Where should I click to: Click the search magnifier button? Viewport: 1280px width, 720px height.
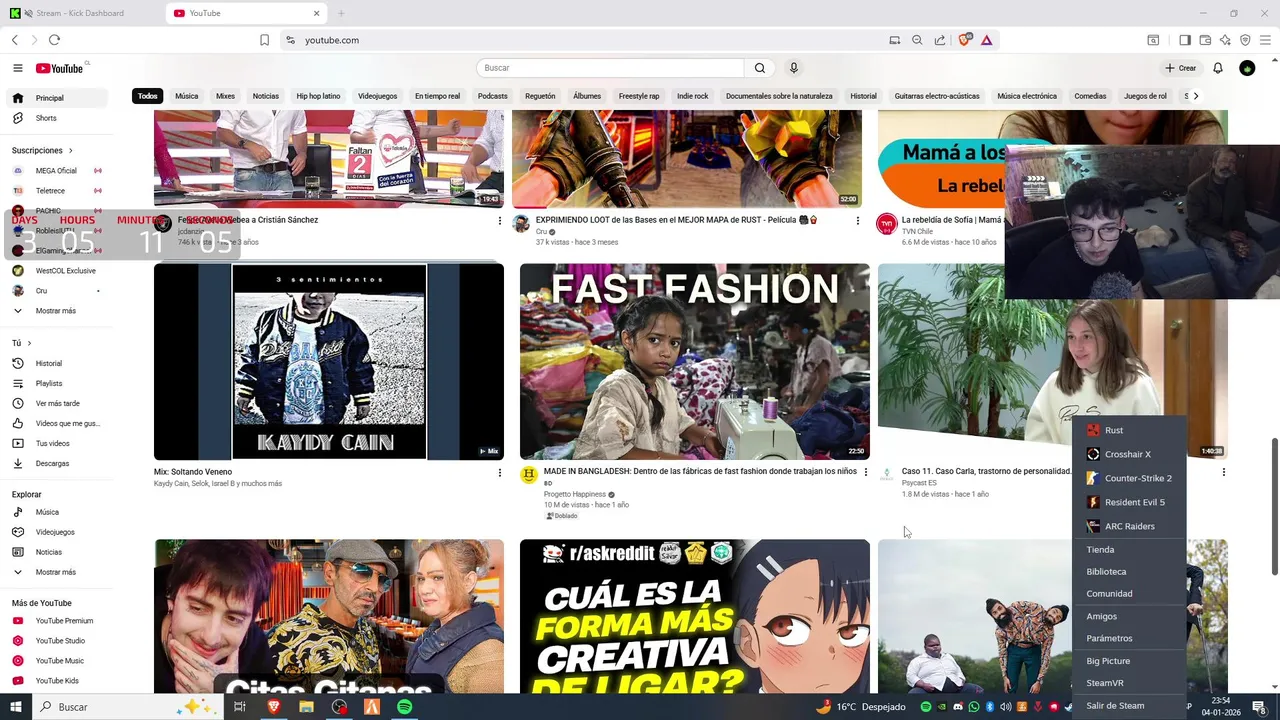tap(760, 68)
